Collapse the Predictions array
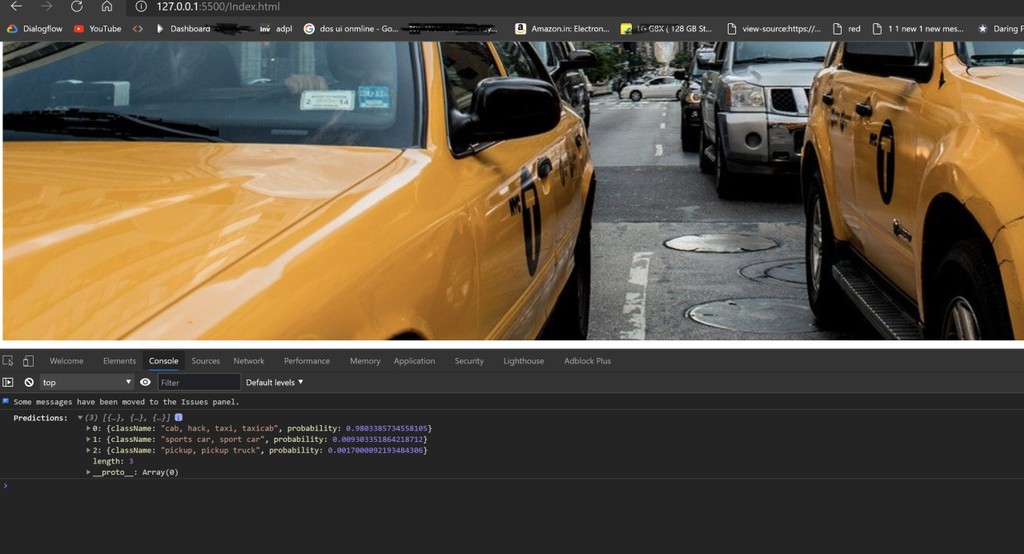This screenshot has width=1024, height=554. point(80,418)
